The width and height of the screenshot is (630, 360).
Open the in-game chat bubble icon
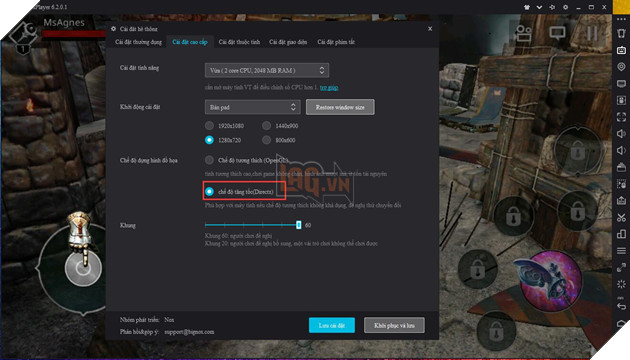click(x=557, y=33)
